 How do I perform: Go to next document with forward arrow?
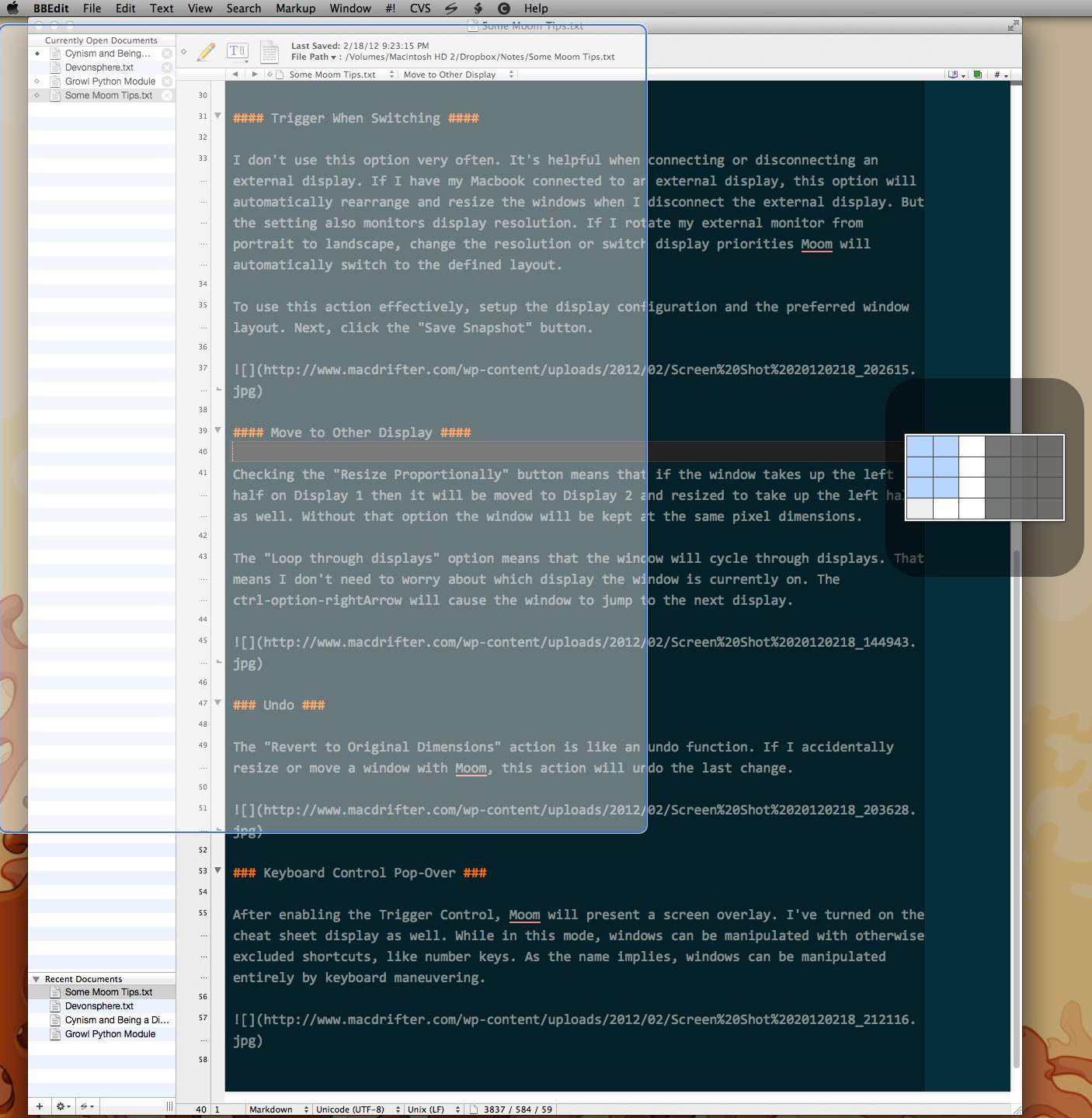pos(254,75)
